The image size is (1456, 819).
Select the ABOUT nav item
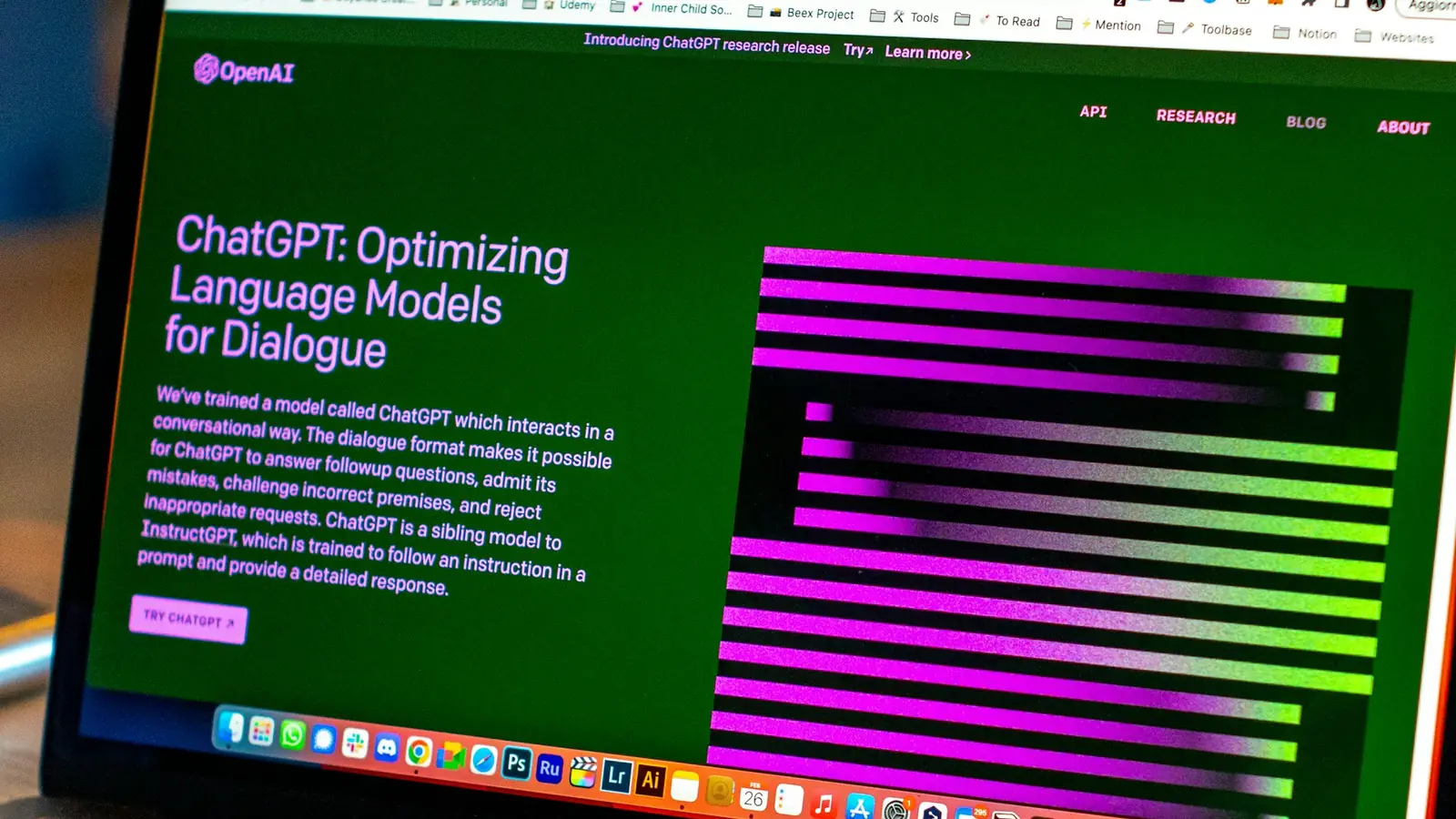click(1403, 127)
